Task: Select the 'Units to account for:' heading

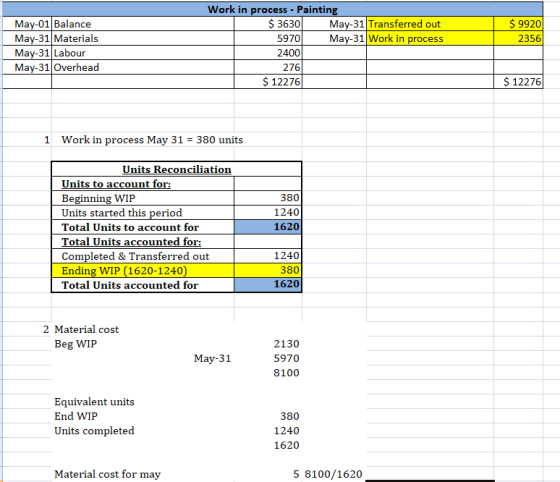Action: 116,184
